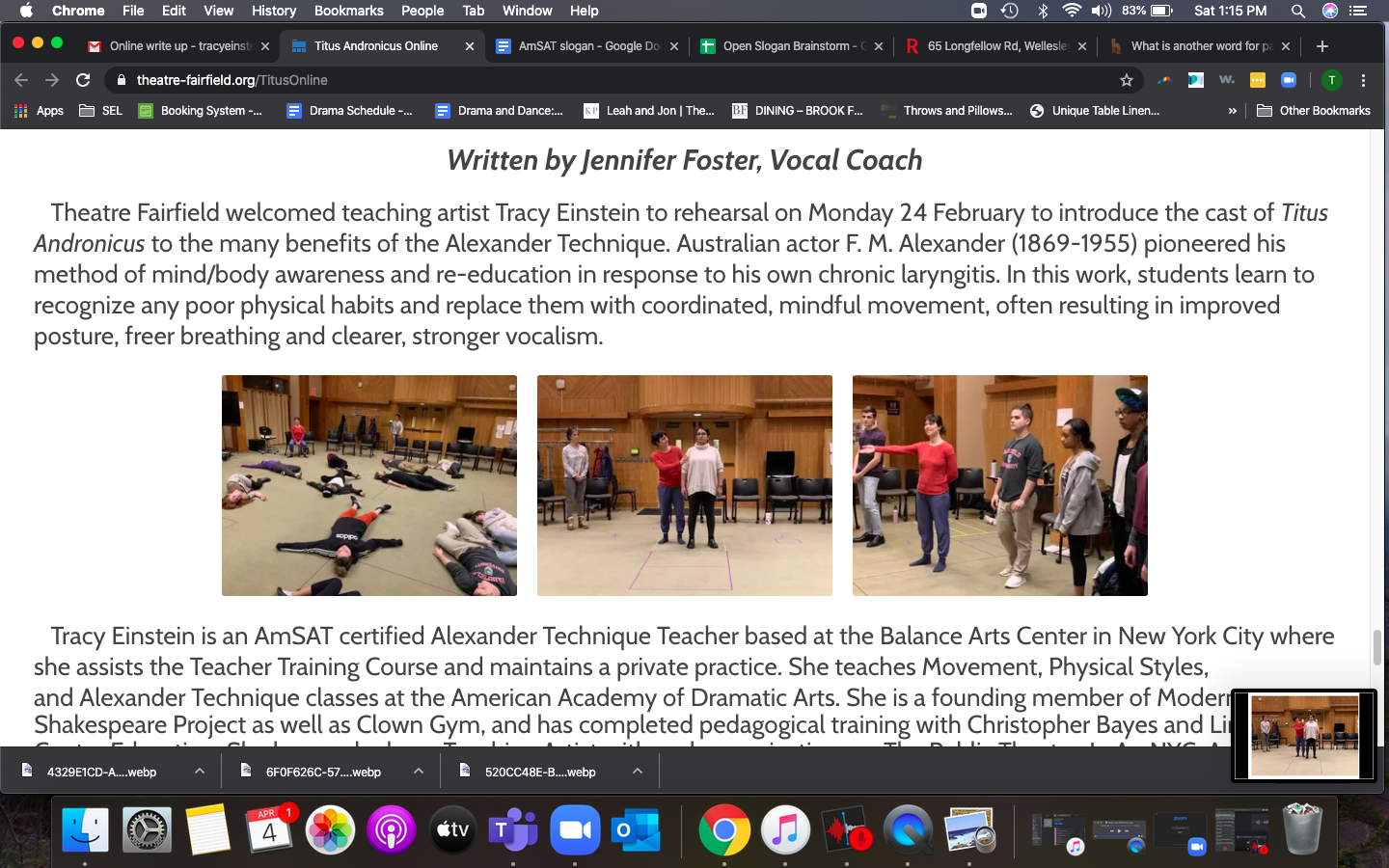The width and height of the screenshot is (1389, 868).
Task: Open the SEL bookmarks folder
Action: [x=100, y=111]
